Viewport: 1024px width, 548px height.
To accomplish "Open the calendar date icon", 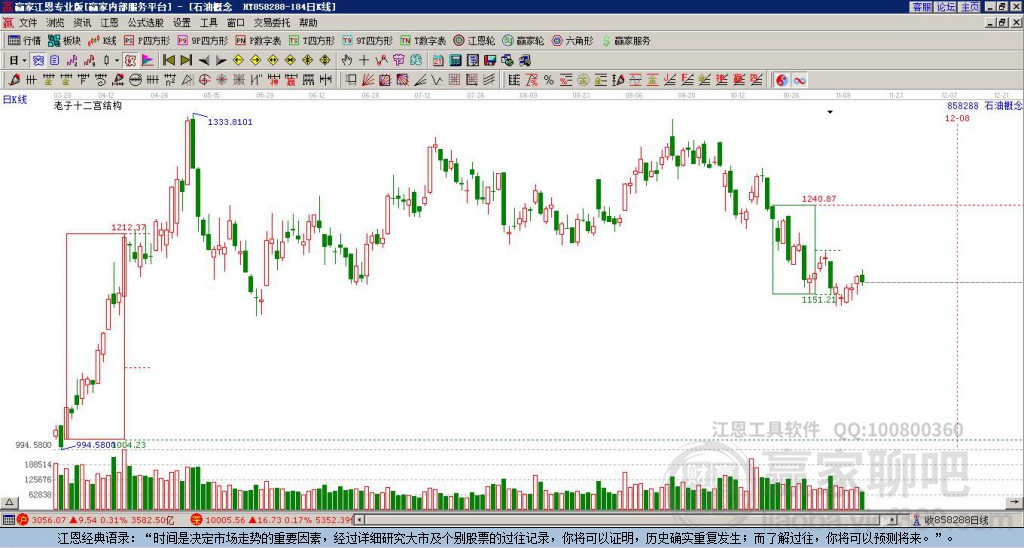I will click(438, 60).
